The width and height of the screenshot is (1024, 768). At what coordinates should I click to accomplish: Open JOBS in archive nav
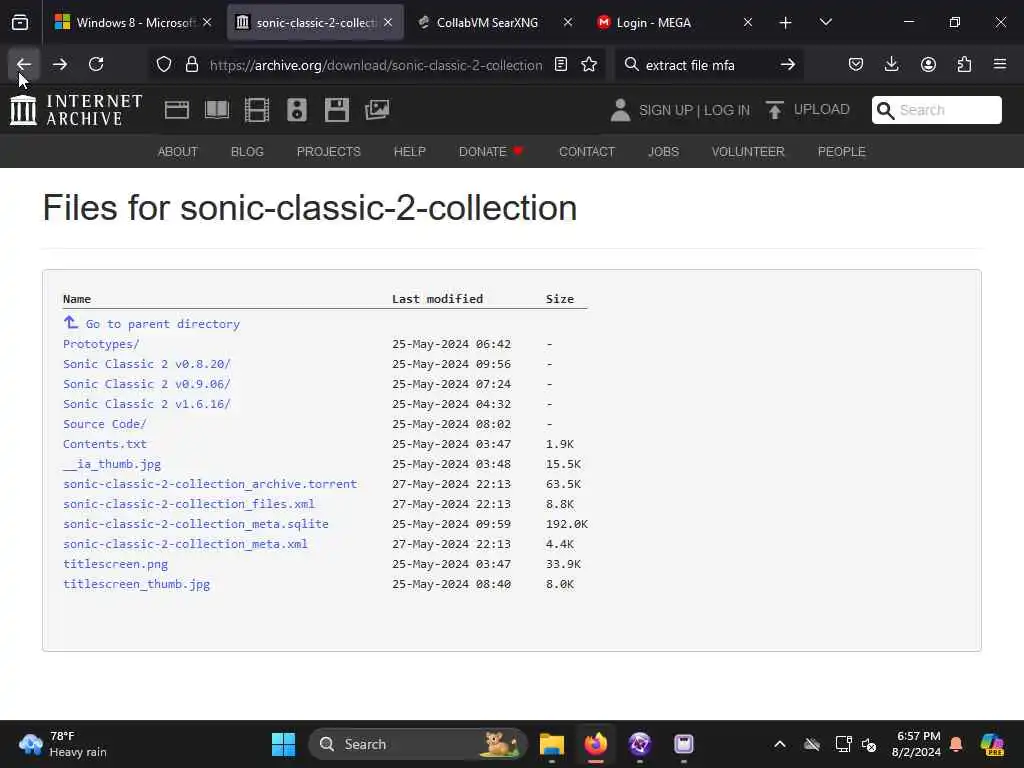coord(664,152)
